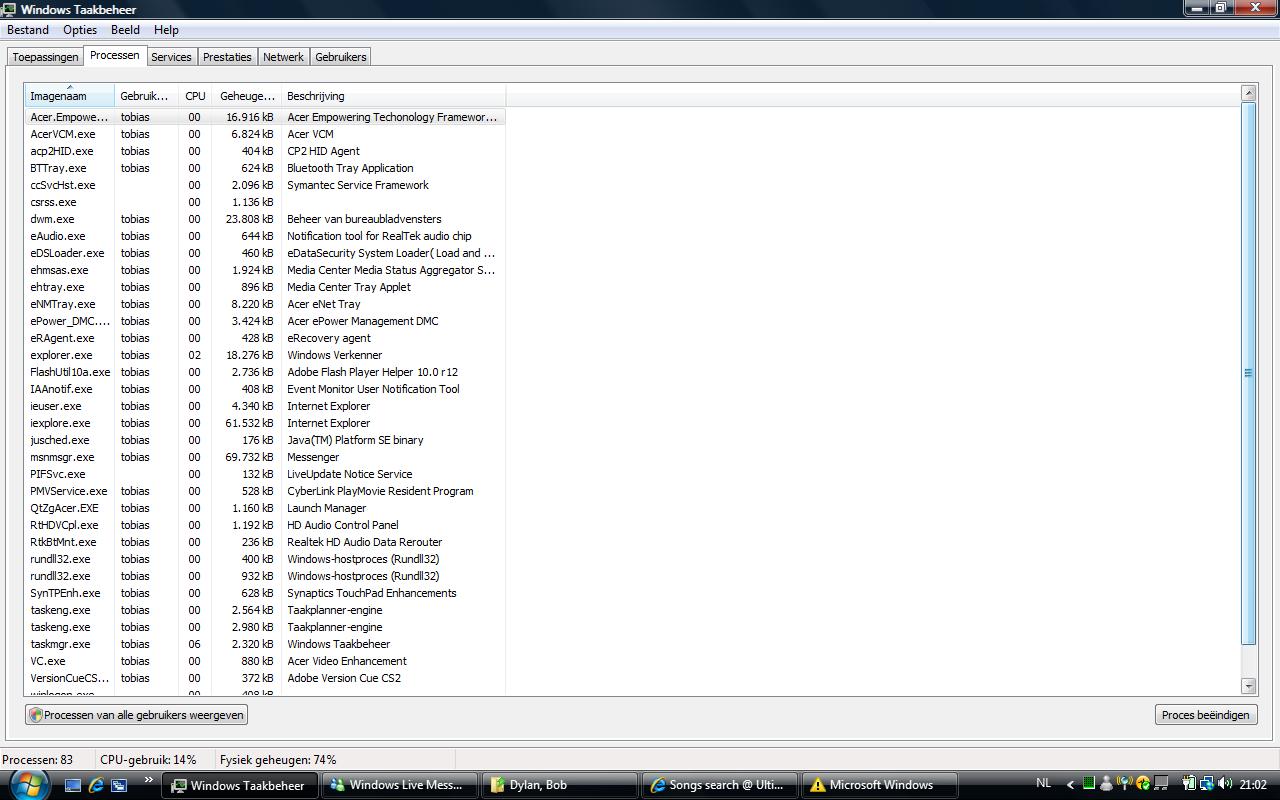Click the Fysiek geheugen: 74% status text
Image resolution: width=1280 pixels, height=800 pixels.
(x=278, y=760)
